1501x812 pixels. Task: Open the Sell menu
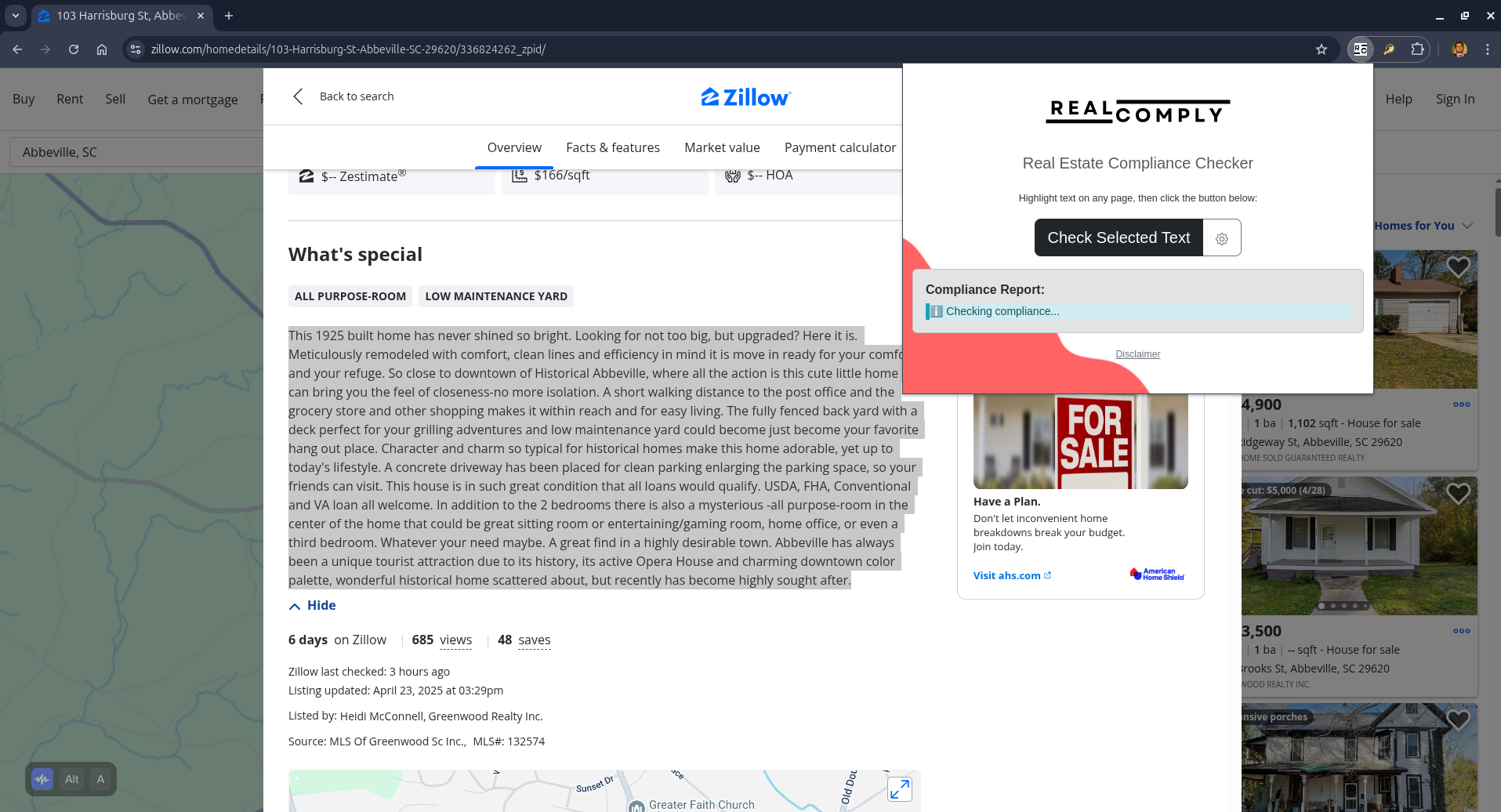[115, 99]
